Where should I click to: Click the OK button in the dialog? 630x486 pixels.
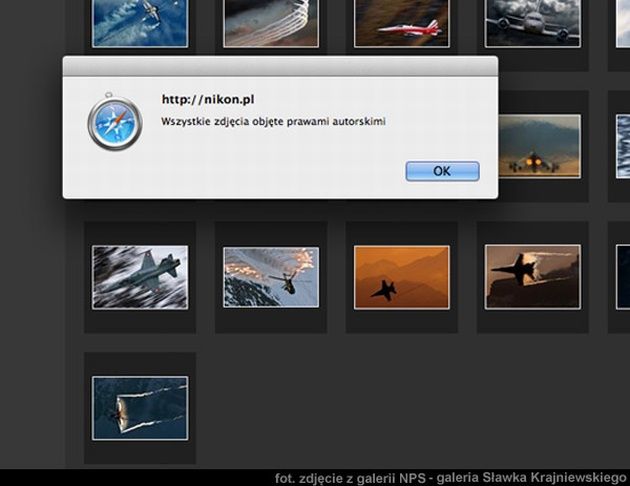(x=442, y=171)
